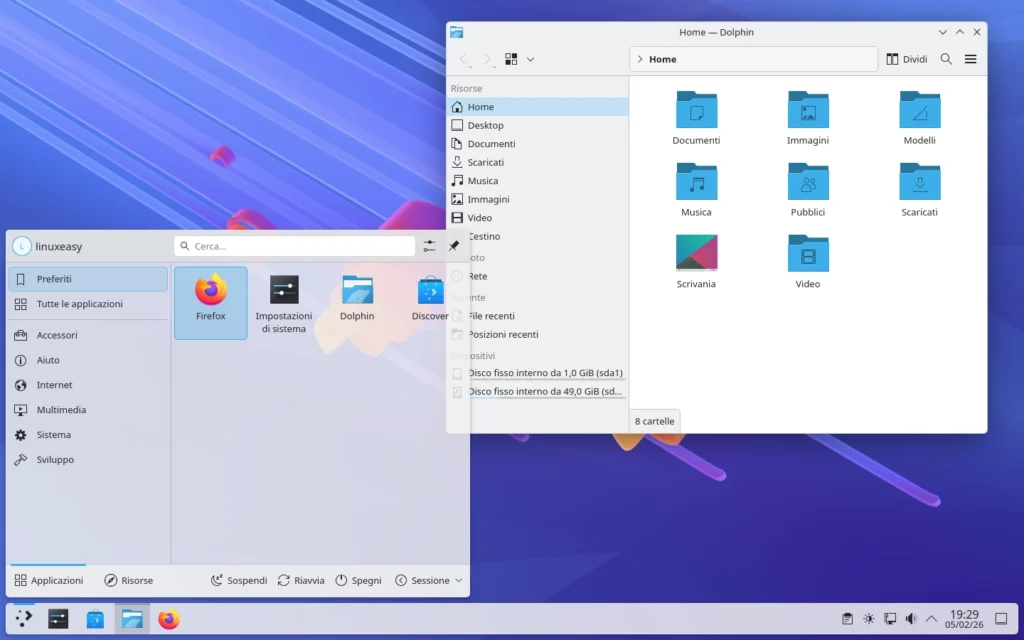Switch to the Risorse tab in the launcher
The width and height of the screenshot is (1024, 640).
coord(129,580)
